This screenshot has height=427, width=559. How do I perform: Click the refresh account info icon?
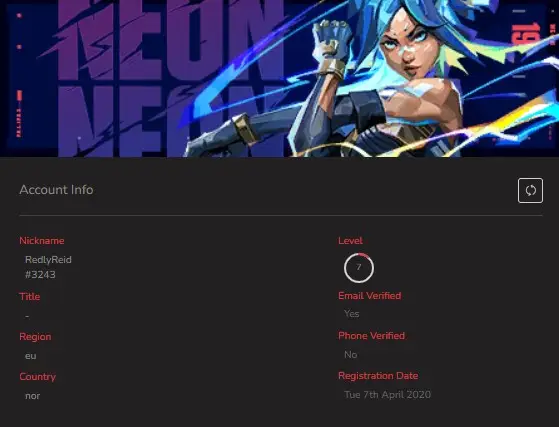click(x=530, y=190)
